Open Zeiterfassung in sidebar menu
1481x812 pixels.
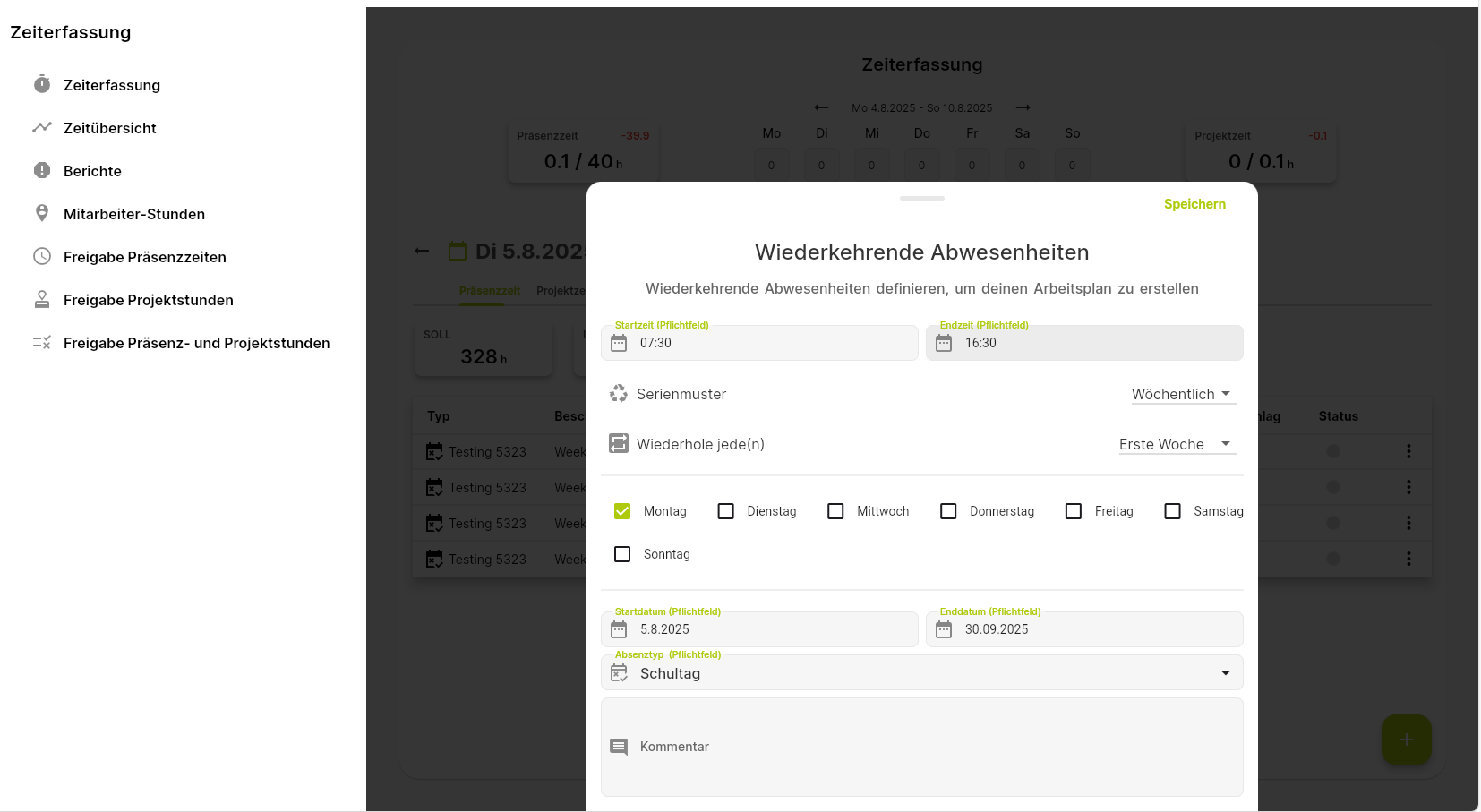click(112, 85)
